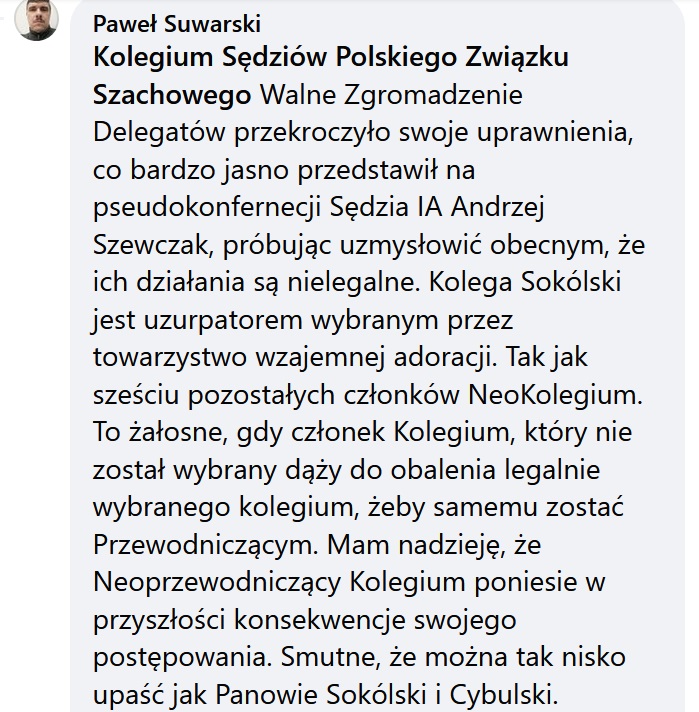Click the word Przewodniczącym in the comment
Image resolution: width=699 pixels, height=712 pixels.
pos(203,544)
